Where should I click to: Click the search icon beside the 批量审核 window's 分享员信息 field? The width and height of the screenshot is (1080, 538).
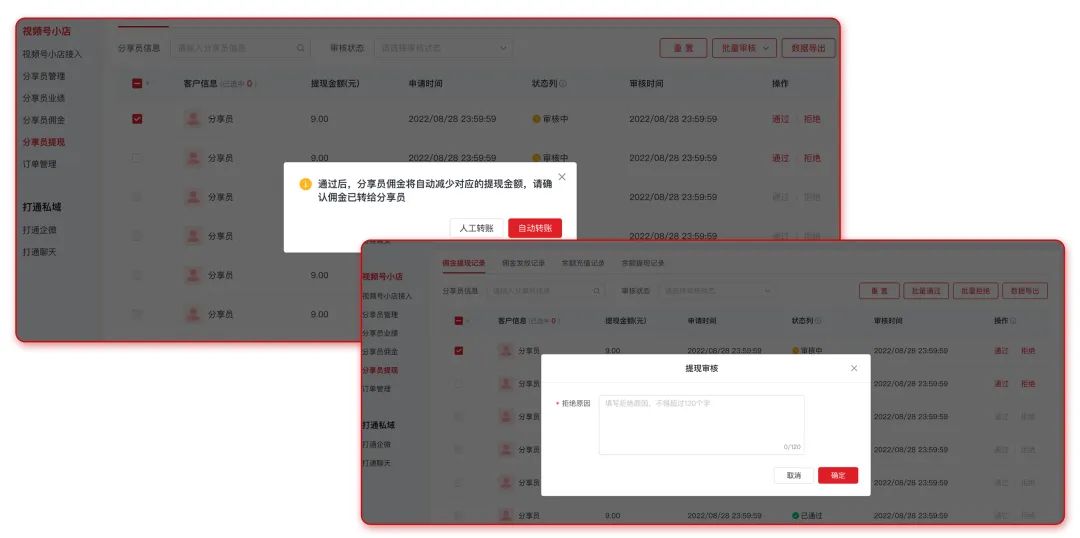(300, 48)
